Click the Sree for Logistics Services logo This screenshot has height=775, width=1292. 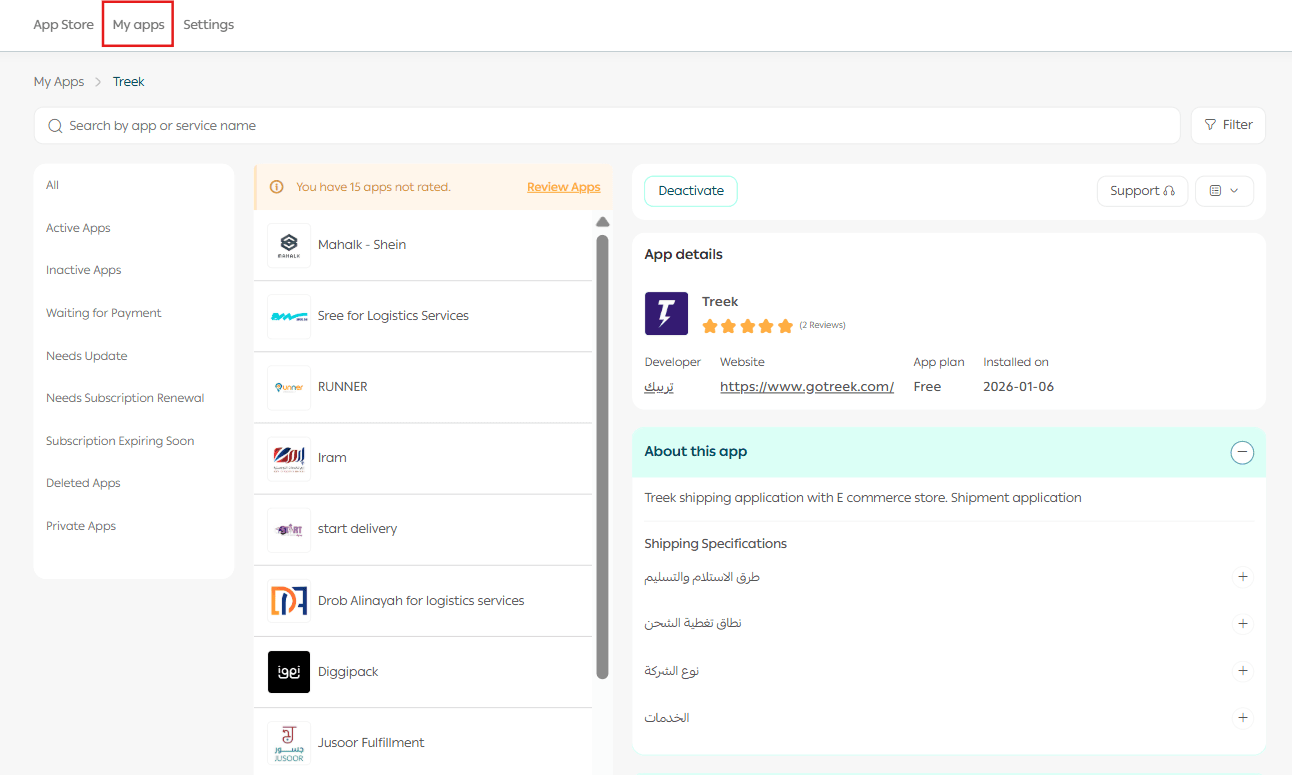[x=289, y=316]
